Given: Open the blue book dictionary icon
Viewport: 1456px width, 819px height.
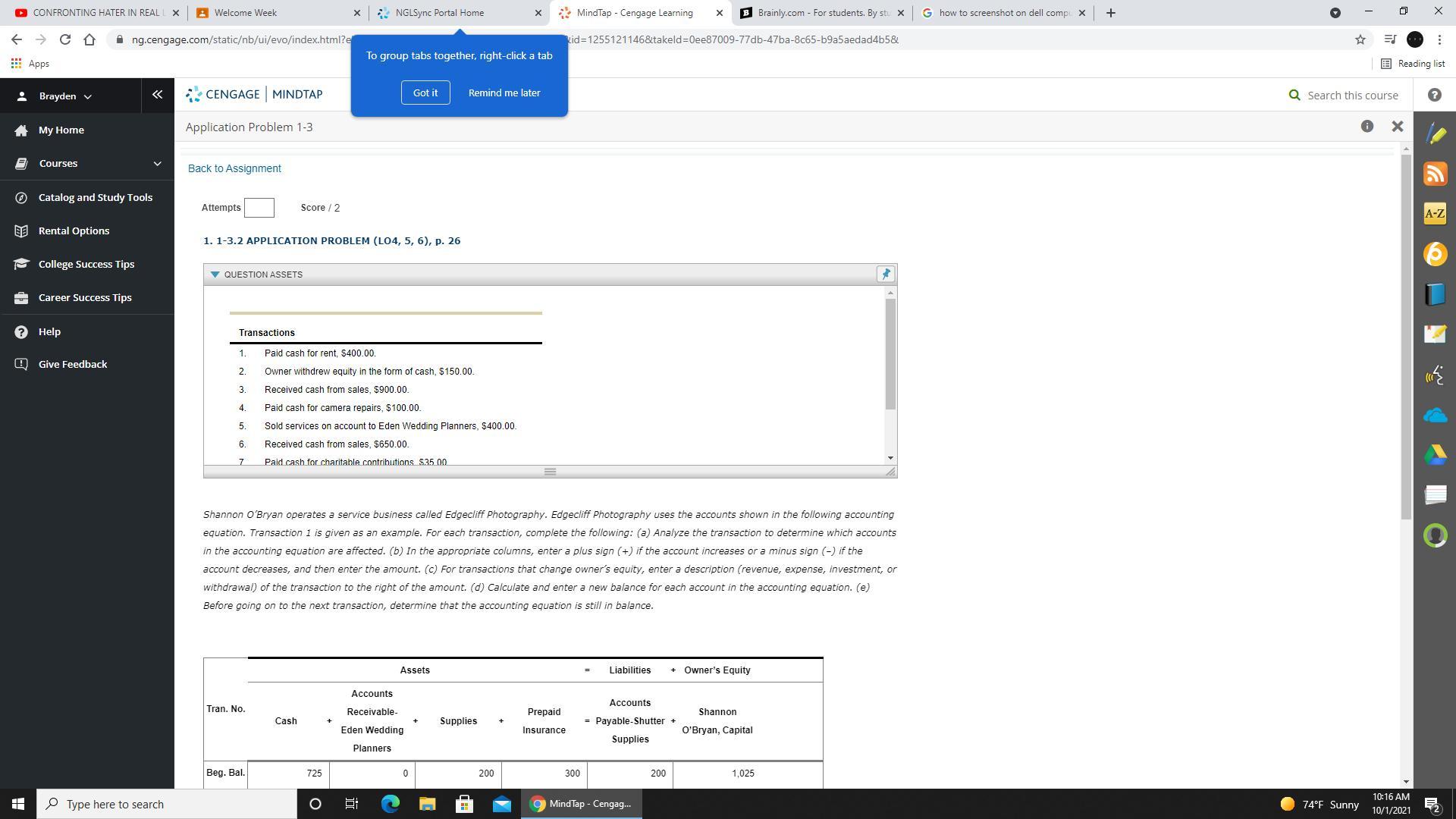Looking at the screenshot, I should (1435, 294).
